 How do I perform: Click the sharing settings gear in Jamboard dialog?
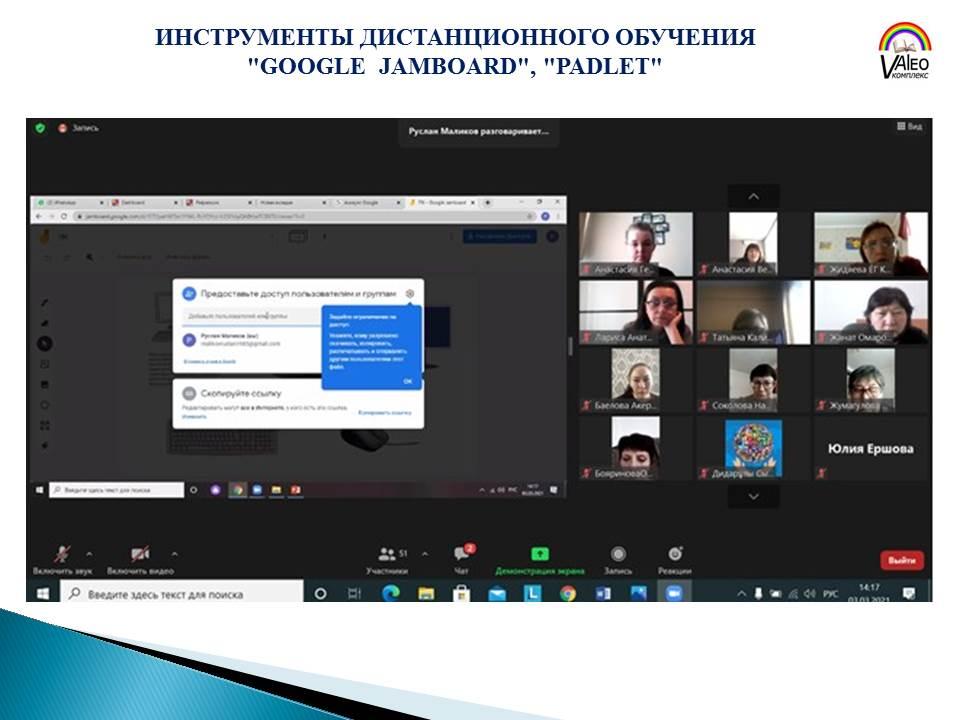click(x=410, y=294)
